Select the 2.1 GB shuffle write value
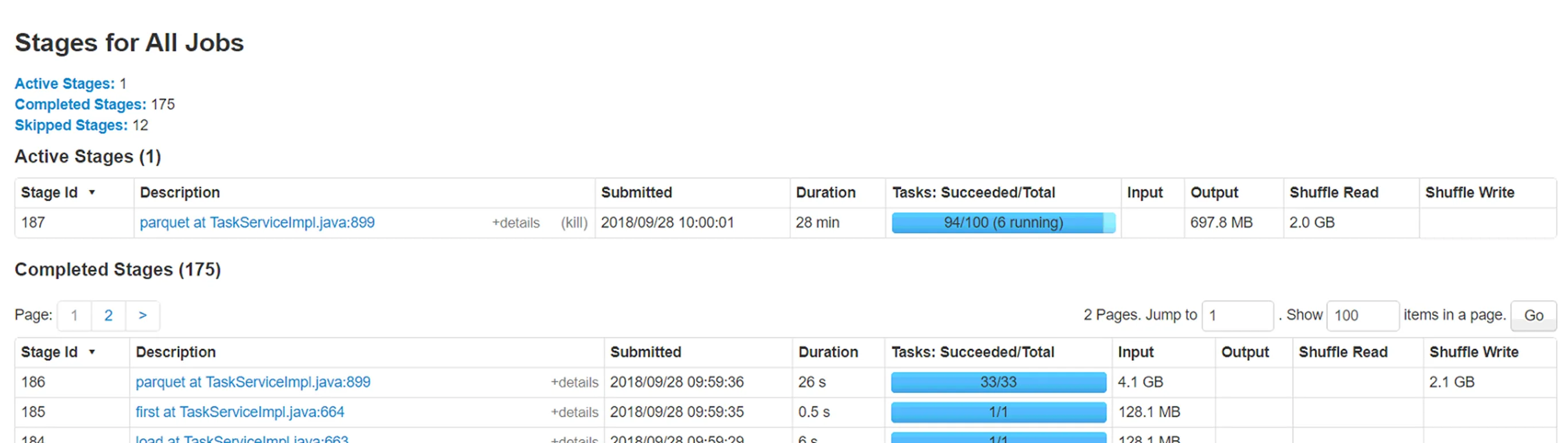This screenshot has height=443, width=1568. tap(1452, 382)
